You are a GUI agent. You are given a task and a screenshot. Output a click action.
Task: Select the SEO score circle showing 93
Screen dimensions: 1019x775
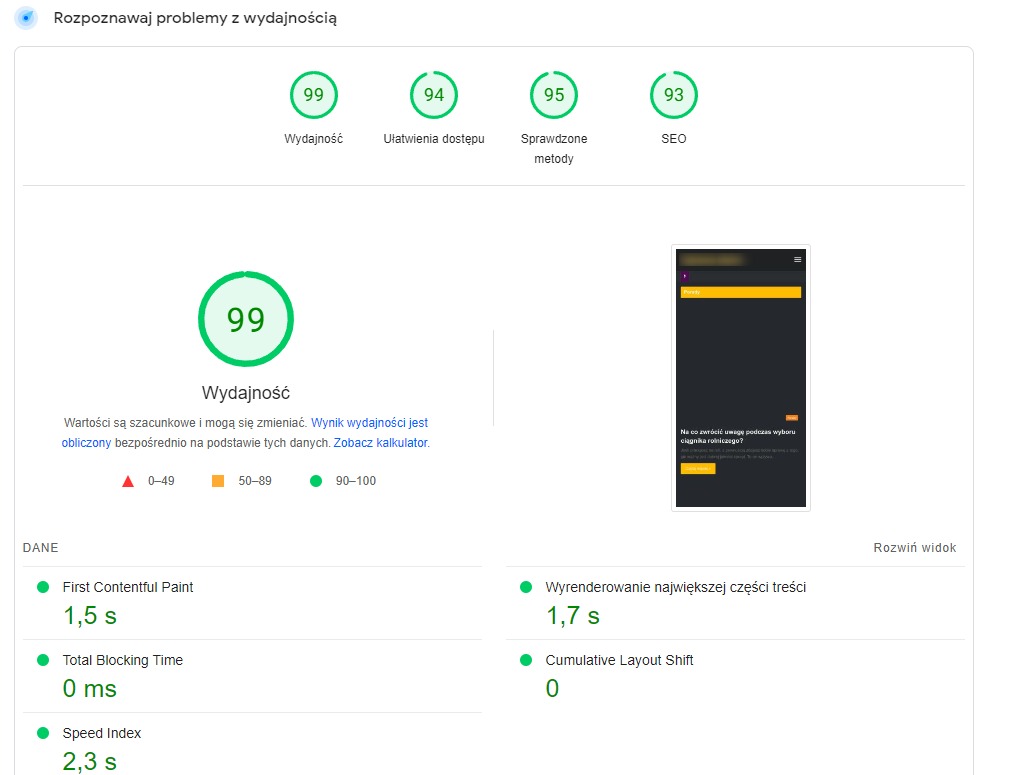(x=673, y=94)
